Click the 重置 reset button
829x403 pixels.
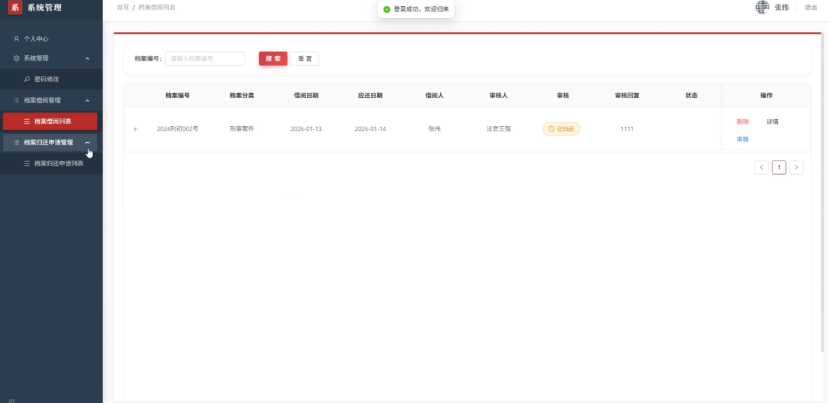point(305,59)
